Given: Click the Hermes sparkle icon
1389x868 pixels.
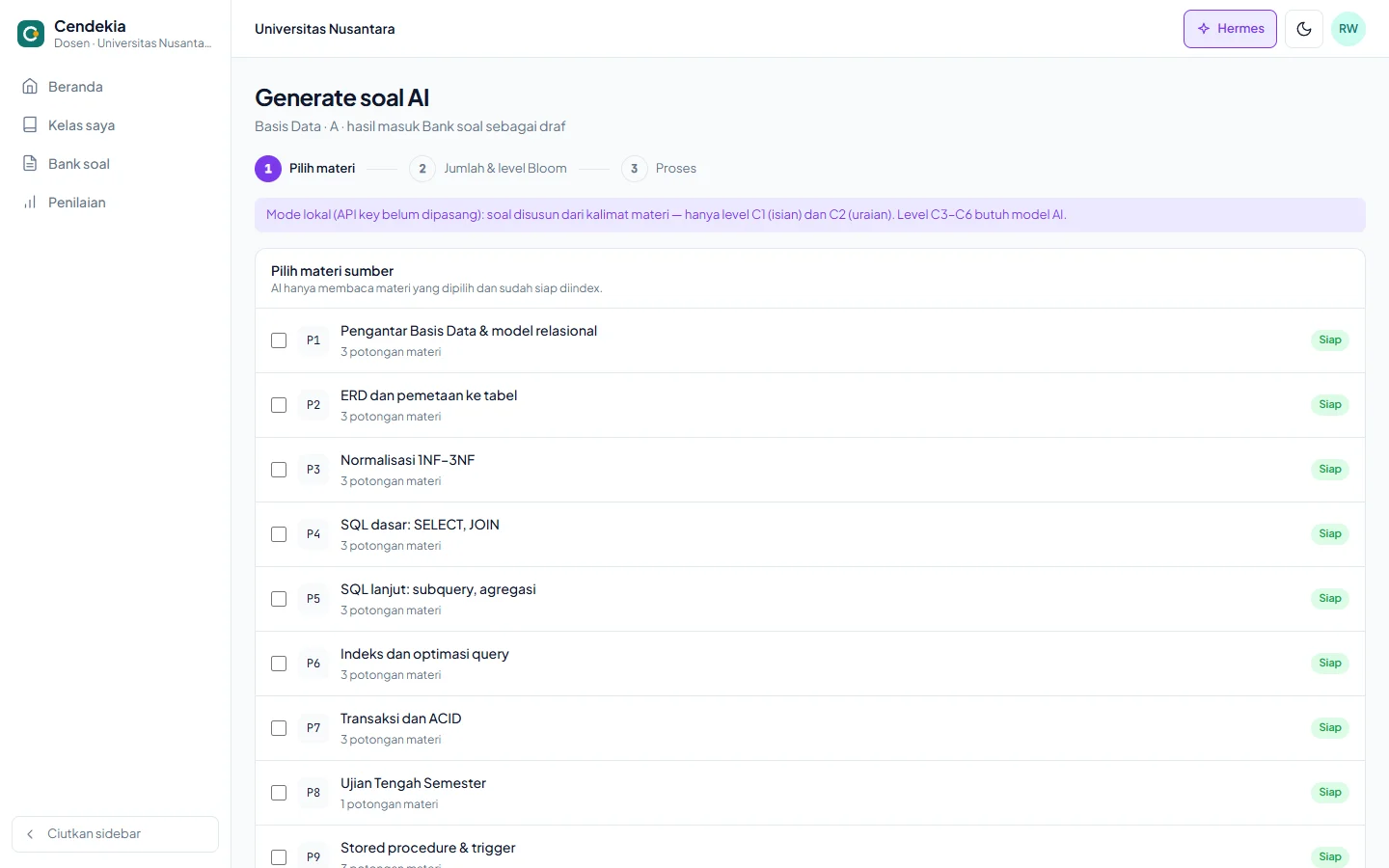Looking at the screenshot, I should 1204,29.
